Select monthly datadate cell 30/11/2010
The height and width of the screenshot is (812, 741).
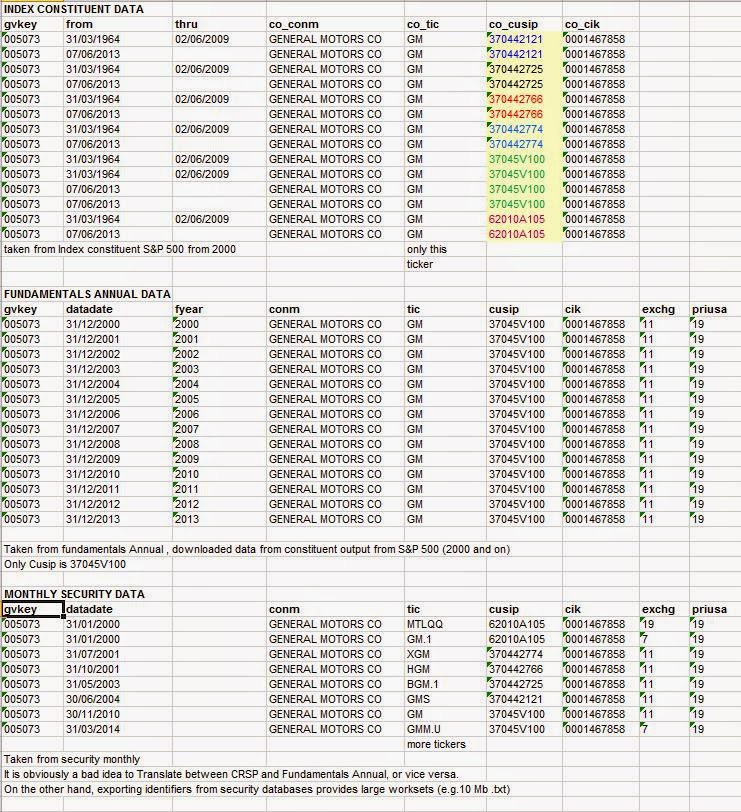118,714
